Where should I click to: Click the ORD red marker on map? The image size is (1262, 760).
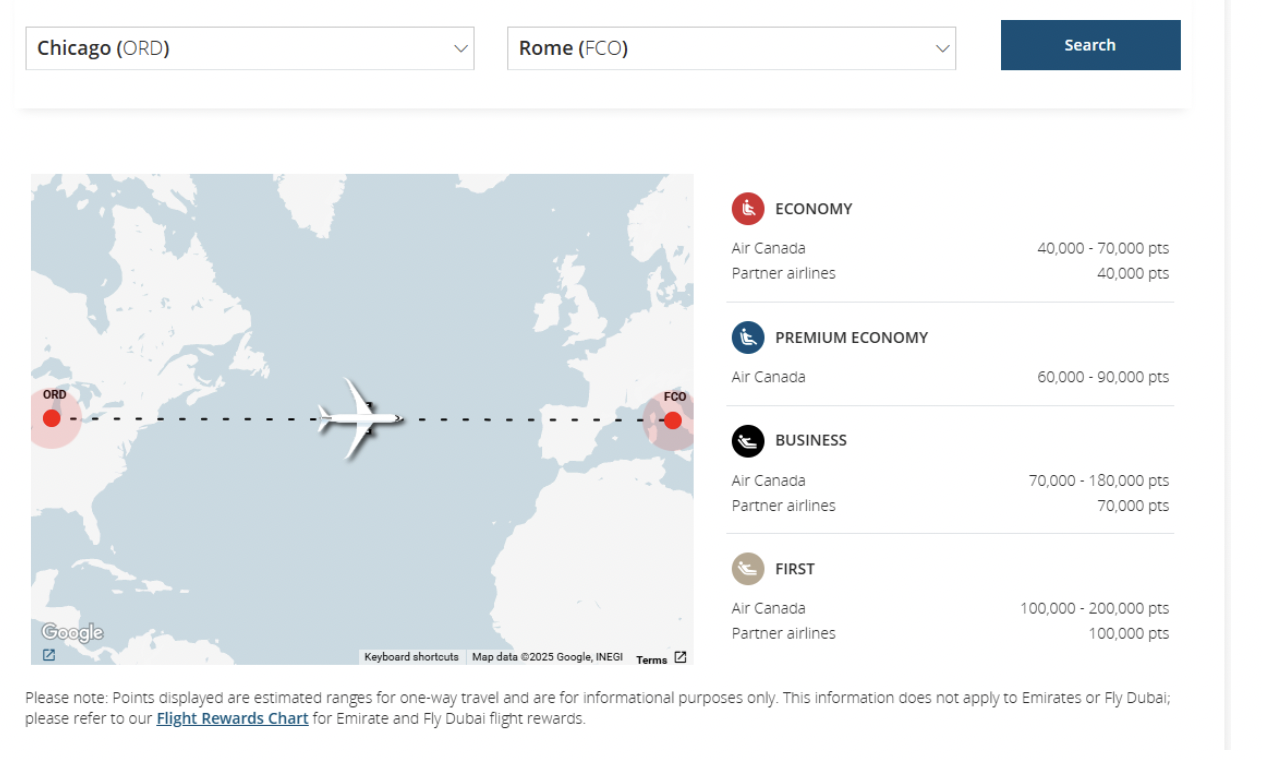[52, 418]
